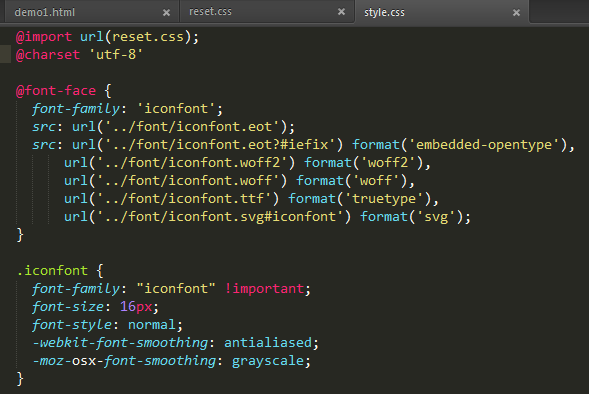Place cursor on @import url(reset.css) line
The width and height of the screenshot is (589, 394).
point(107,37)
